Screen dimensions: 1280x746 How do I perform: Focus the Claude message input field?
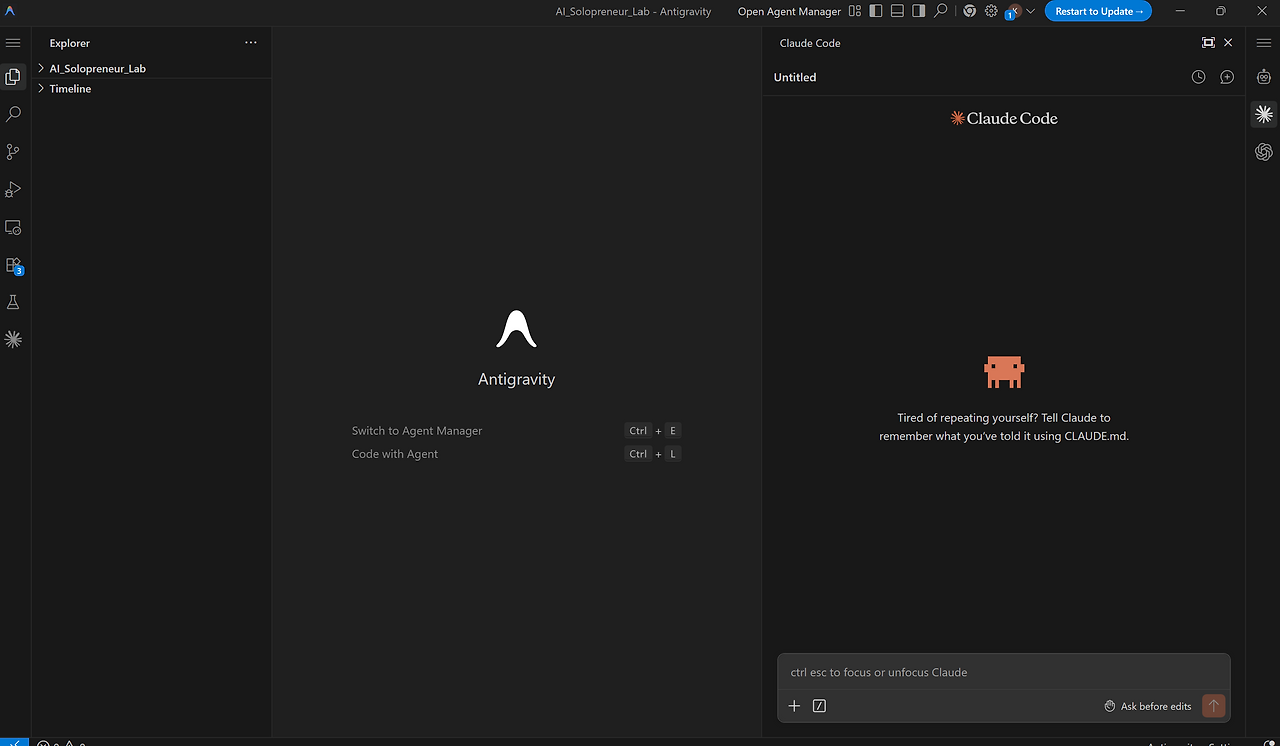1003,672
